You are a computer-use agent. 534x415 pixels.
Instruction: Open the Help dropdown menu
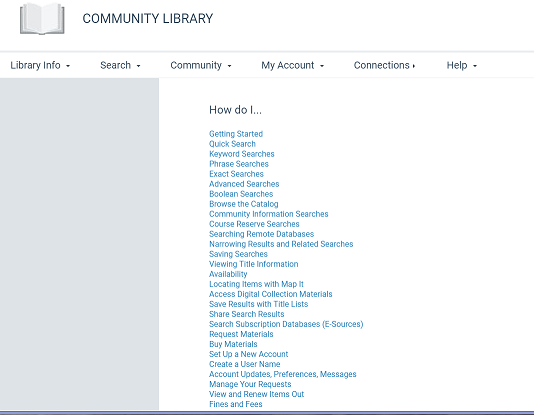coord(462,65)
